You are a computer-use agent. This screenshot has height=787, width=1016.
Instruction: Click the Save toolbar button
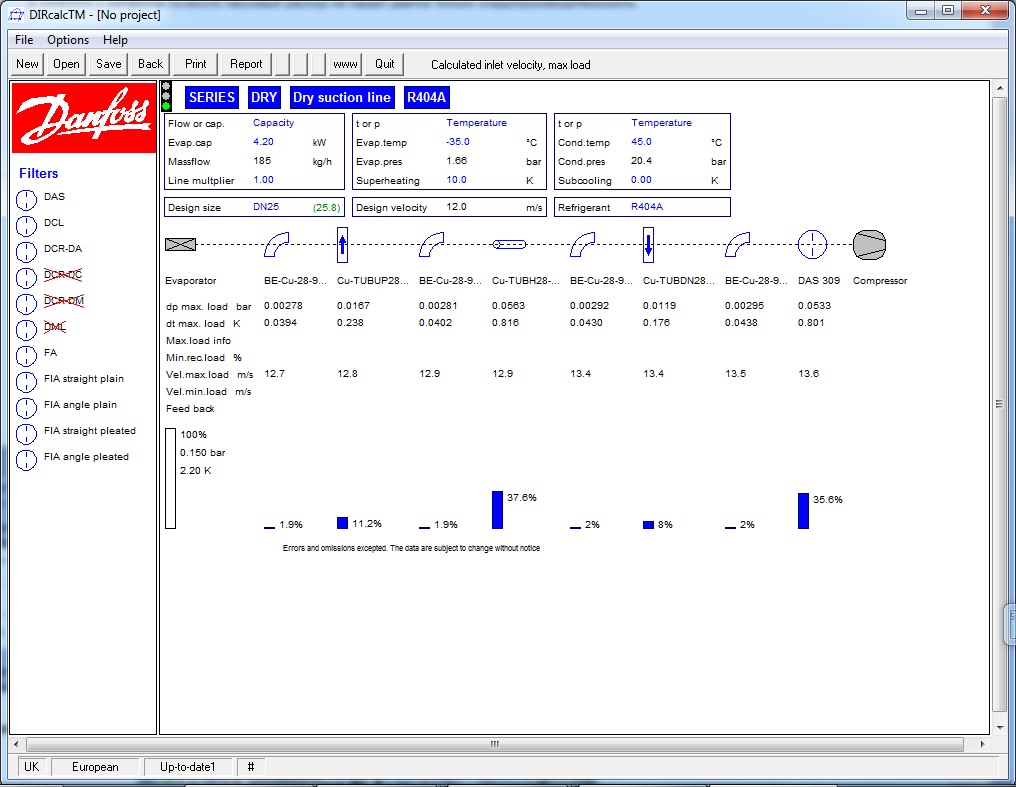(108, 64)
